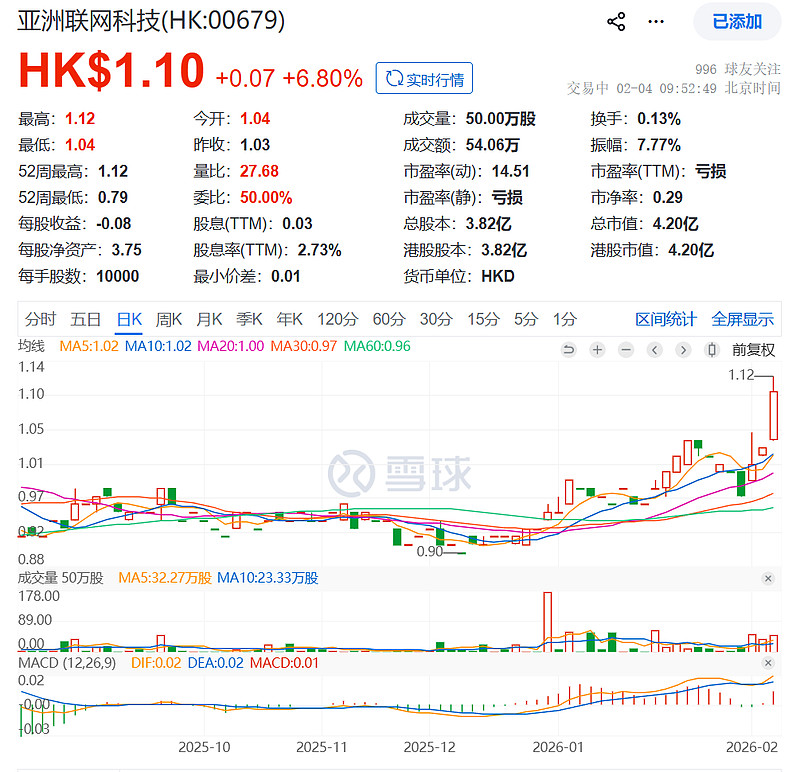
Task: Click the MA10:1.02 moving average label
Action: 158,346
